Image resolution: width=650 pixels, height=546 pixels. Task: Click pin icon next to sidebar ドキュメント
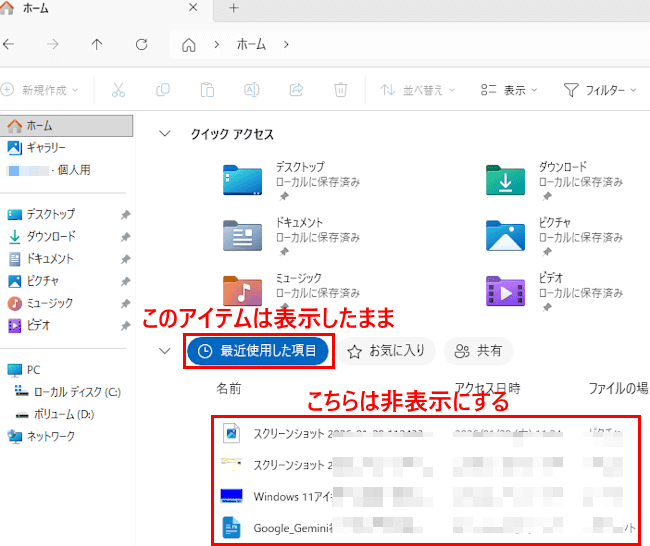tap(125, 260)
